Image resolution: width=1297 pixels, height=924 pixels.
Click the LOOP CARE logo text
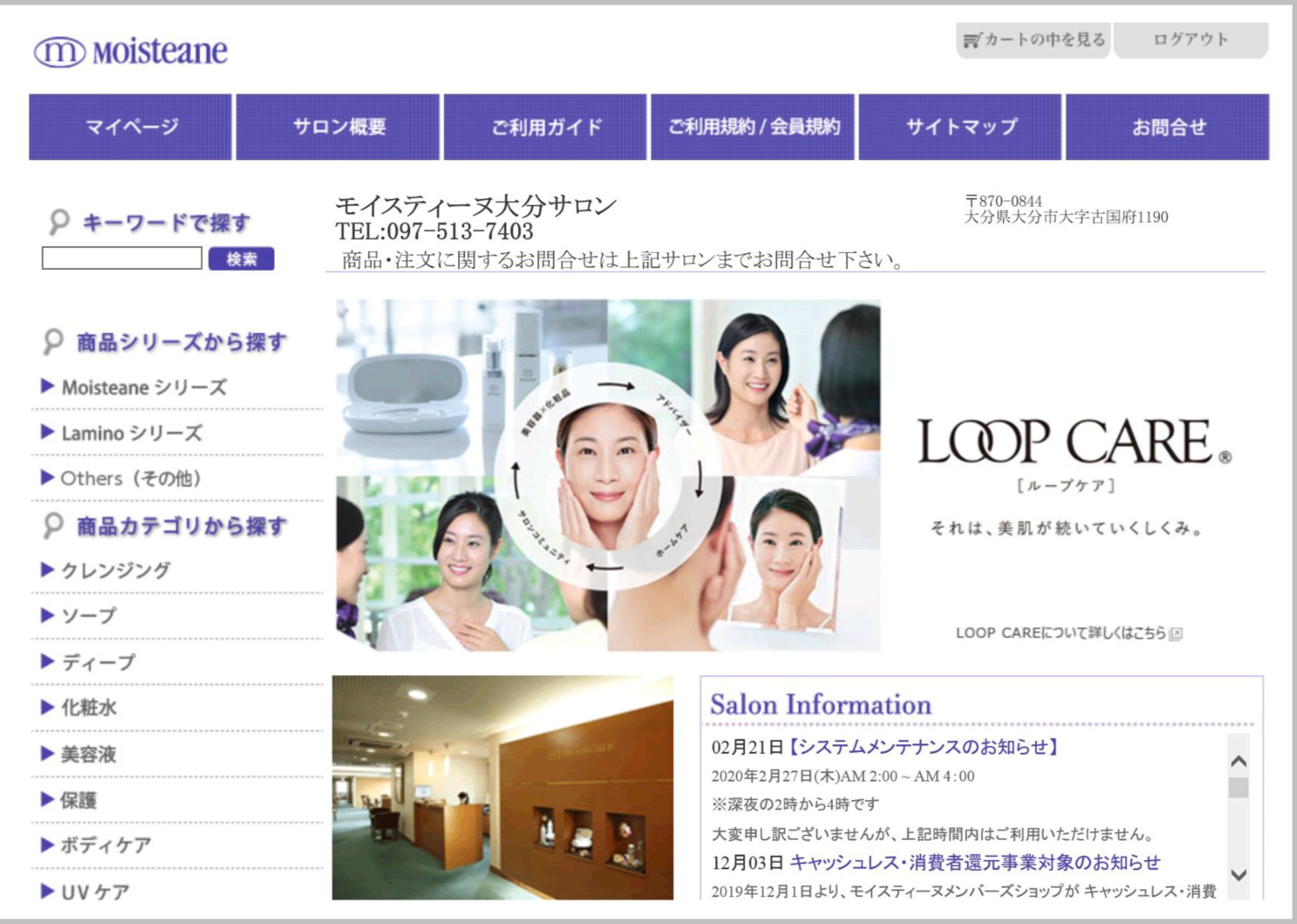[1074, 442]
